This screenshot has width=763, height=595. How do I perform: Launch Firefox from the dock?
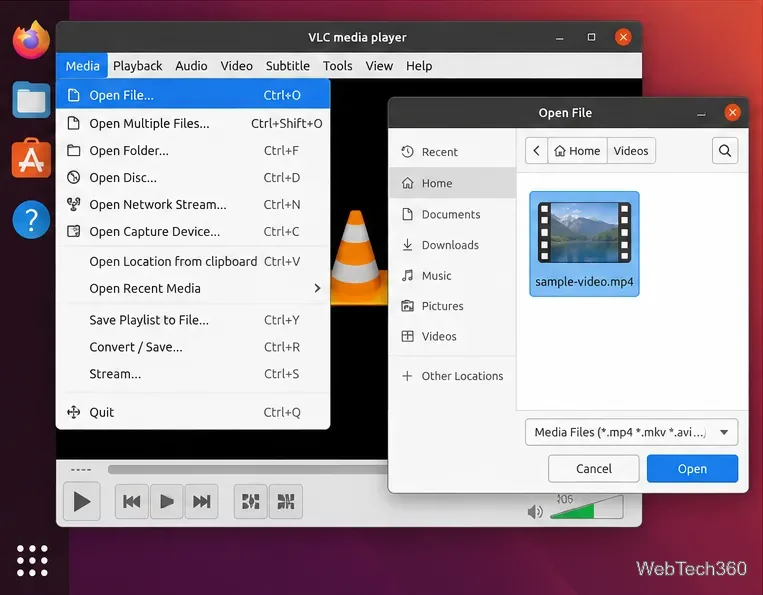pos(31,40)
